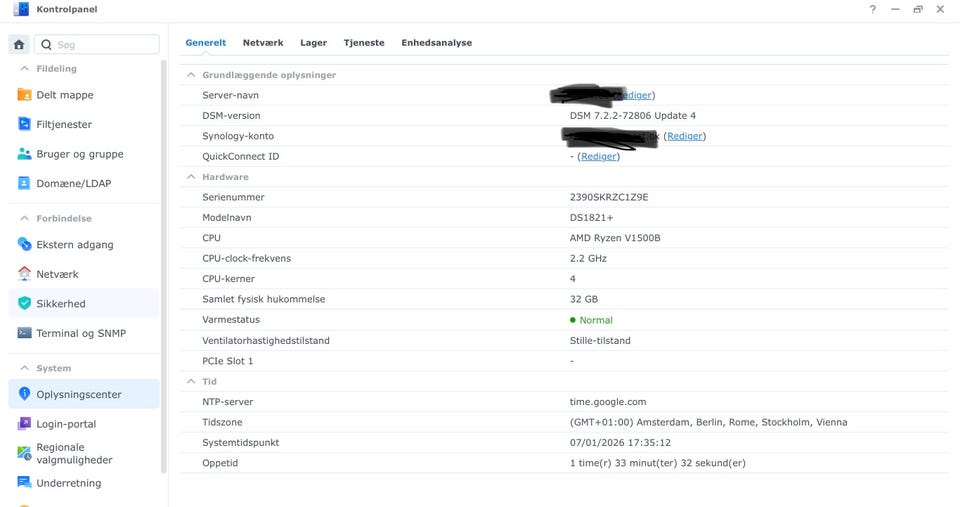Open the Netværk sidebar icon
Screen dimensions: 960x507
point(24,274)
